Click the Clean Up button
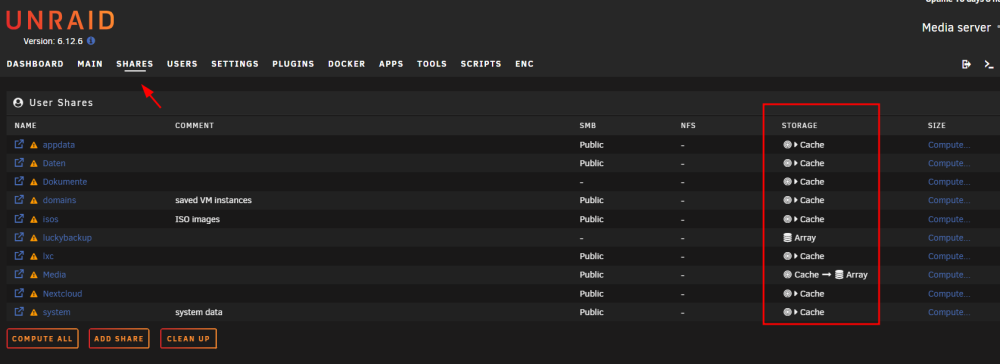 (188, 339)
